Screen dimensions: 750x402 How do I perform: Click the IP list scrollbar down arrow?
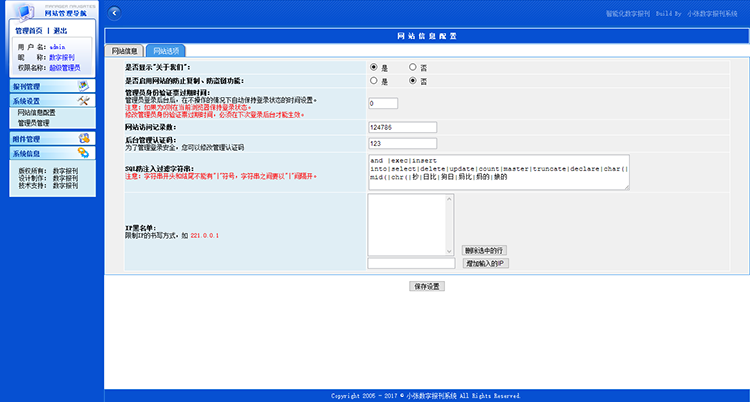pyautogui.click(x=449, y=251)
